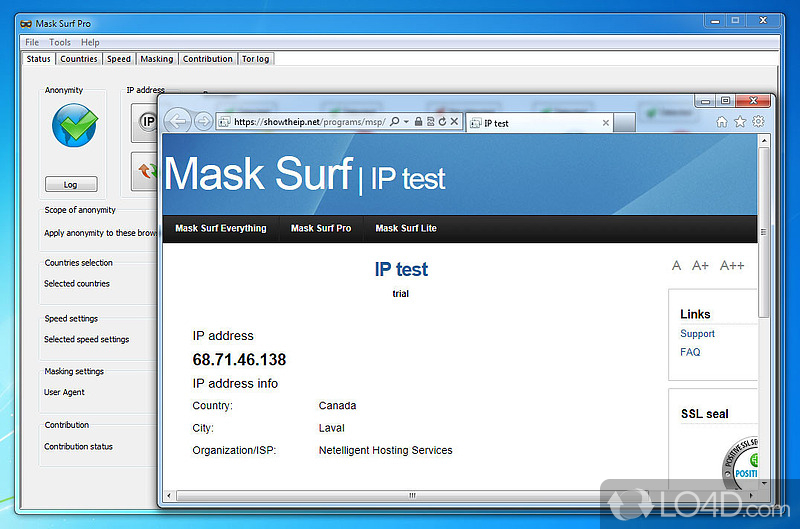
Task: Click the horizontal scrollbar thumb in browser
Action: tap(412, 495)
